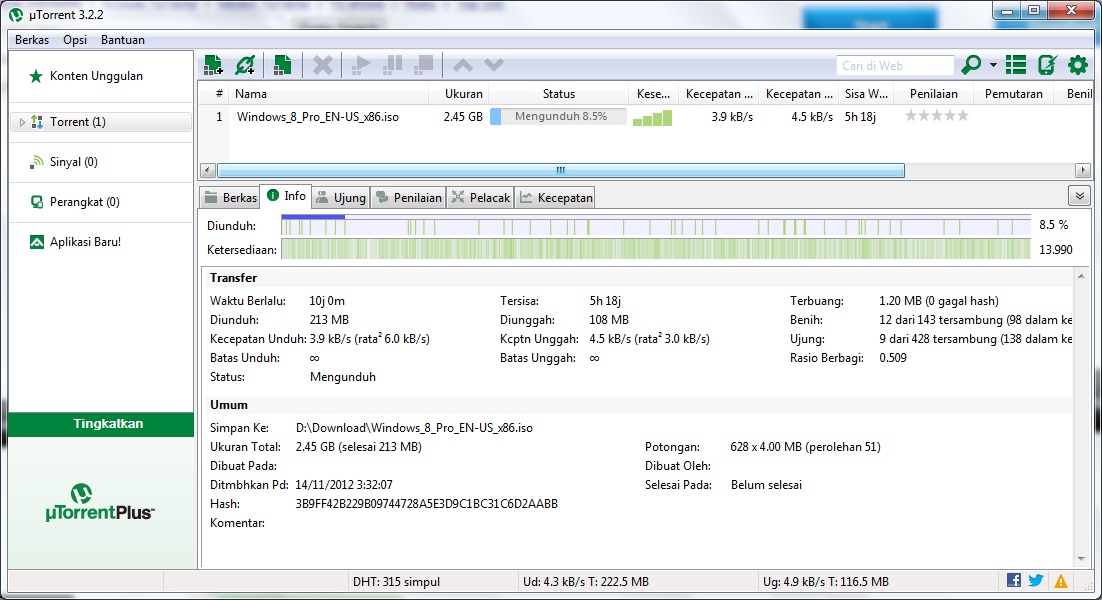Switch to the Berkas tab
Image resolution: width=1102 pixels, height=600 pixels.
[231, 198]
